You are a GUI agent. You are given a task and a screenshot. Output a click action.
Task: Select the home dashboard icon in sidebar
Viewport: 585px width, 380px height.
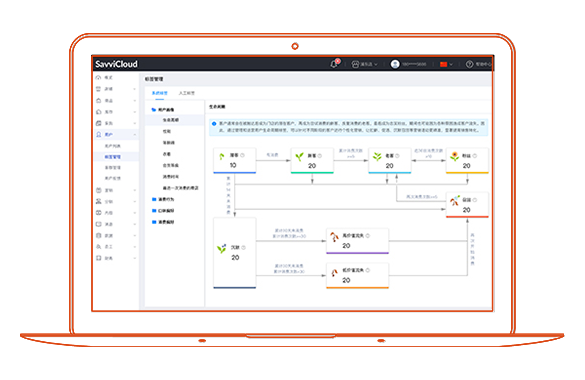[98, 78]
